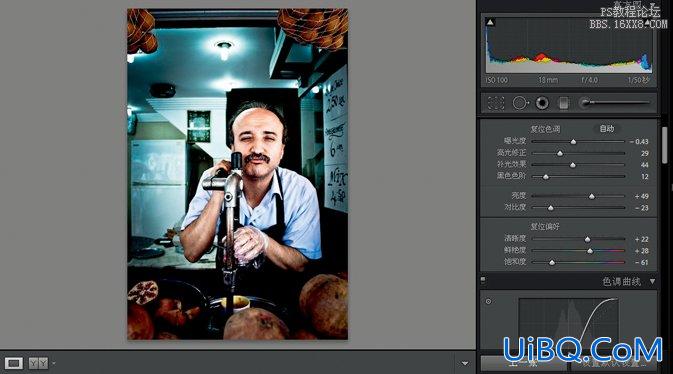Screen dimensions: 673x374
Task: Open the toolbar options dropdown arrow
Action: coord(465,363)
